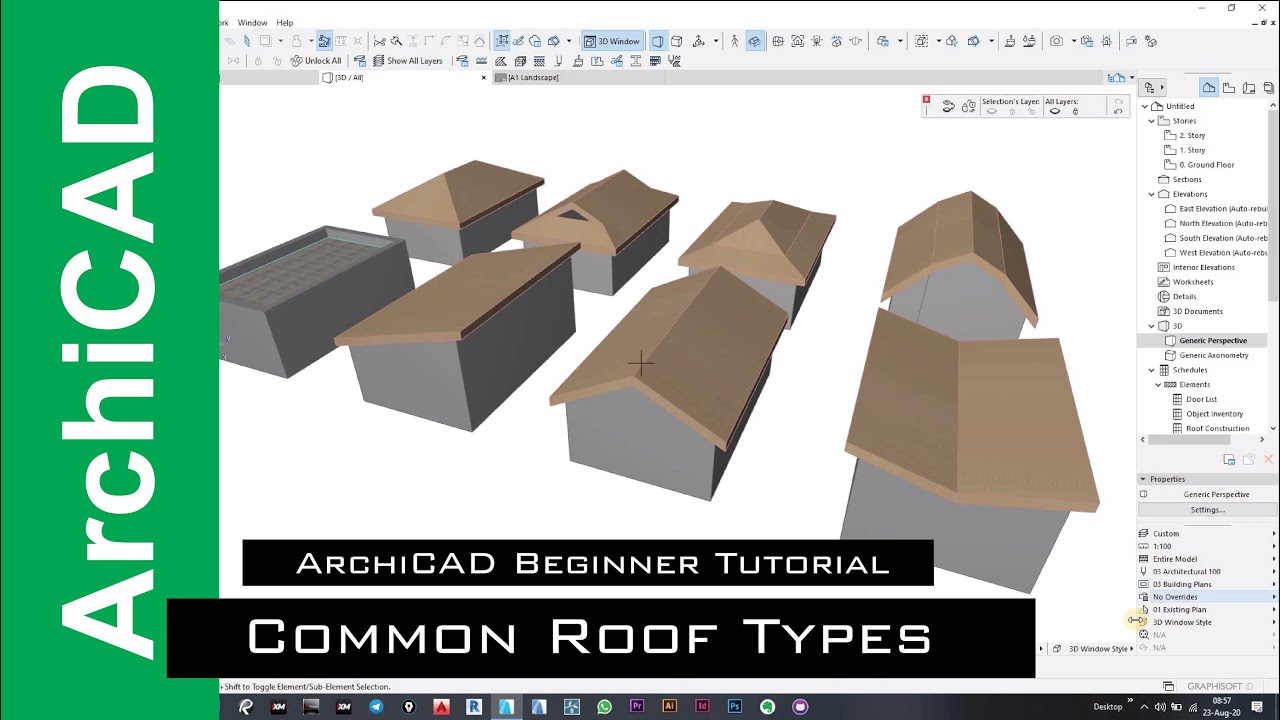Close the layers quick options palette
This screenshot has width=1280, height=720.
coord(927,99)
